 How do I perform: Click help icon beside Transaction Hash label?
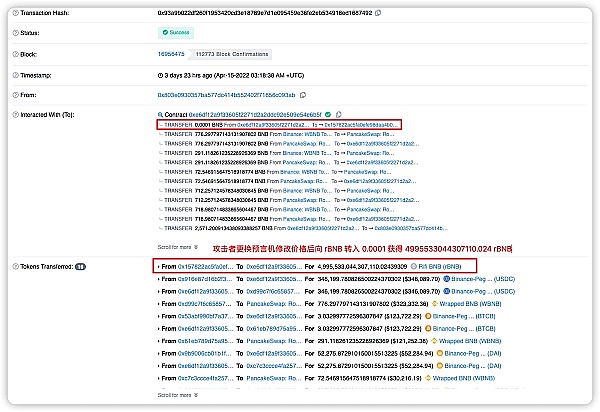16,13
